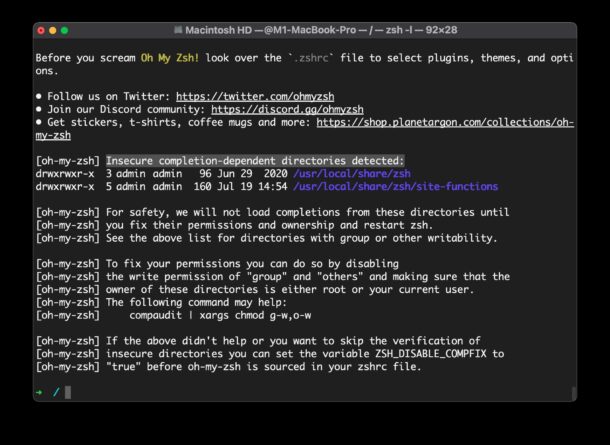Click the window title 'Macintosh HD — @M1-MacBook-Pro'
The image size is (610, 445).
click(x=270, y=30)
